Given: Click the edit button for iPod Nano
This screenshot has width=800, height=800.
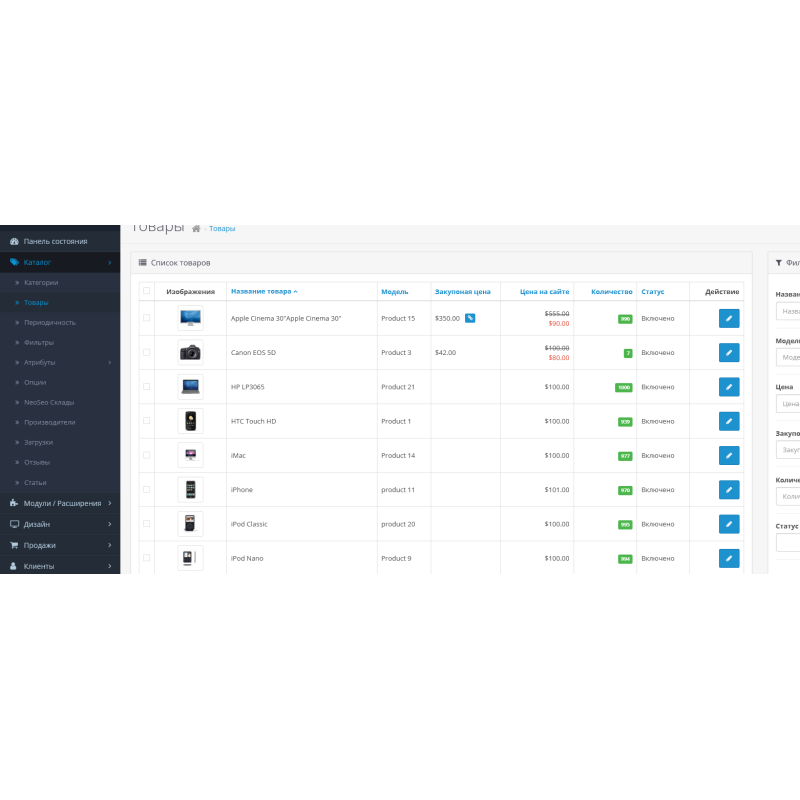Looking at the screenshot, I should point(729,558).
